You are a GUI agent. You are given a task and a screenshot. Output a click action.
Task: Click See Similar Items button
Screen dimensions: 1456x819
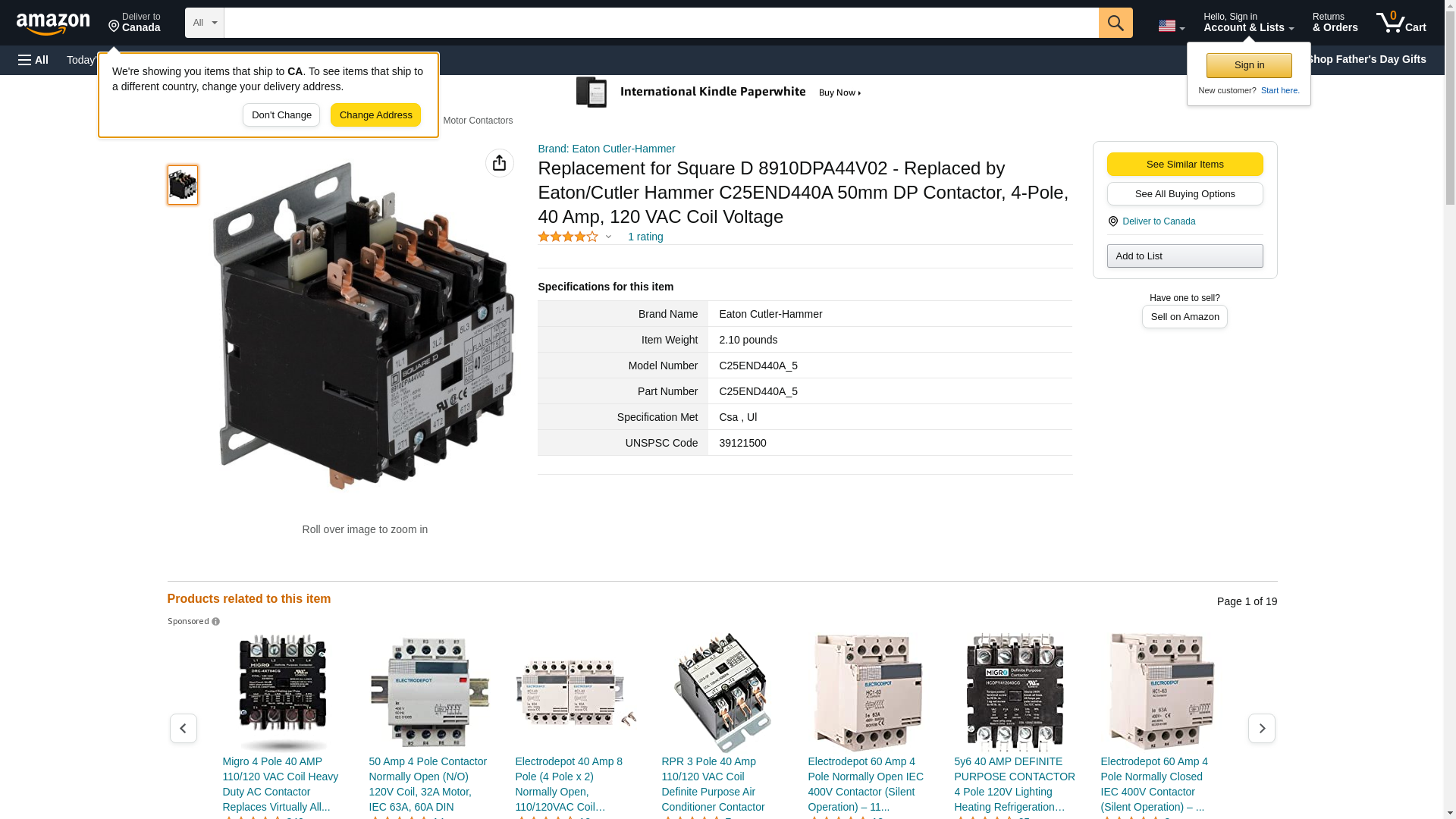(x=1184, y=165)
